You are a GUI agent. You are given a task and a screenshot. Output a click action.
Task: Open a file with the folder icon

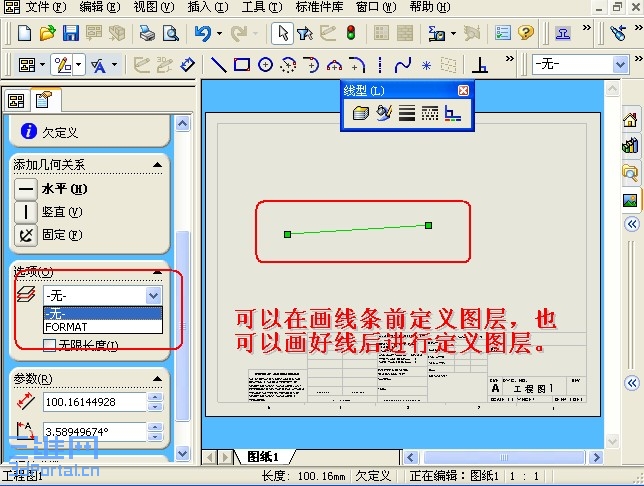(47, 34)
